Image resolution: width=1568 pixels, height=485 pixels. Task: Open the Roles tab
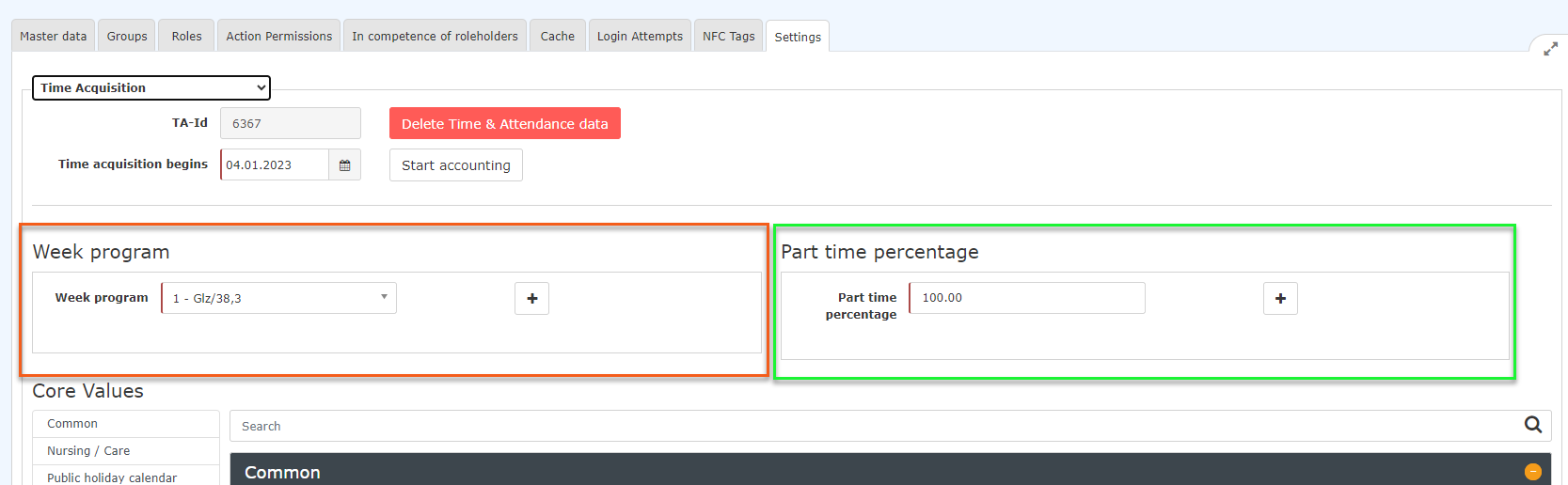coord(186,36)
